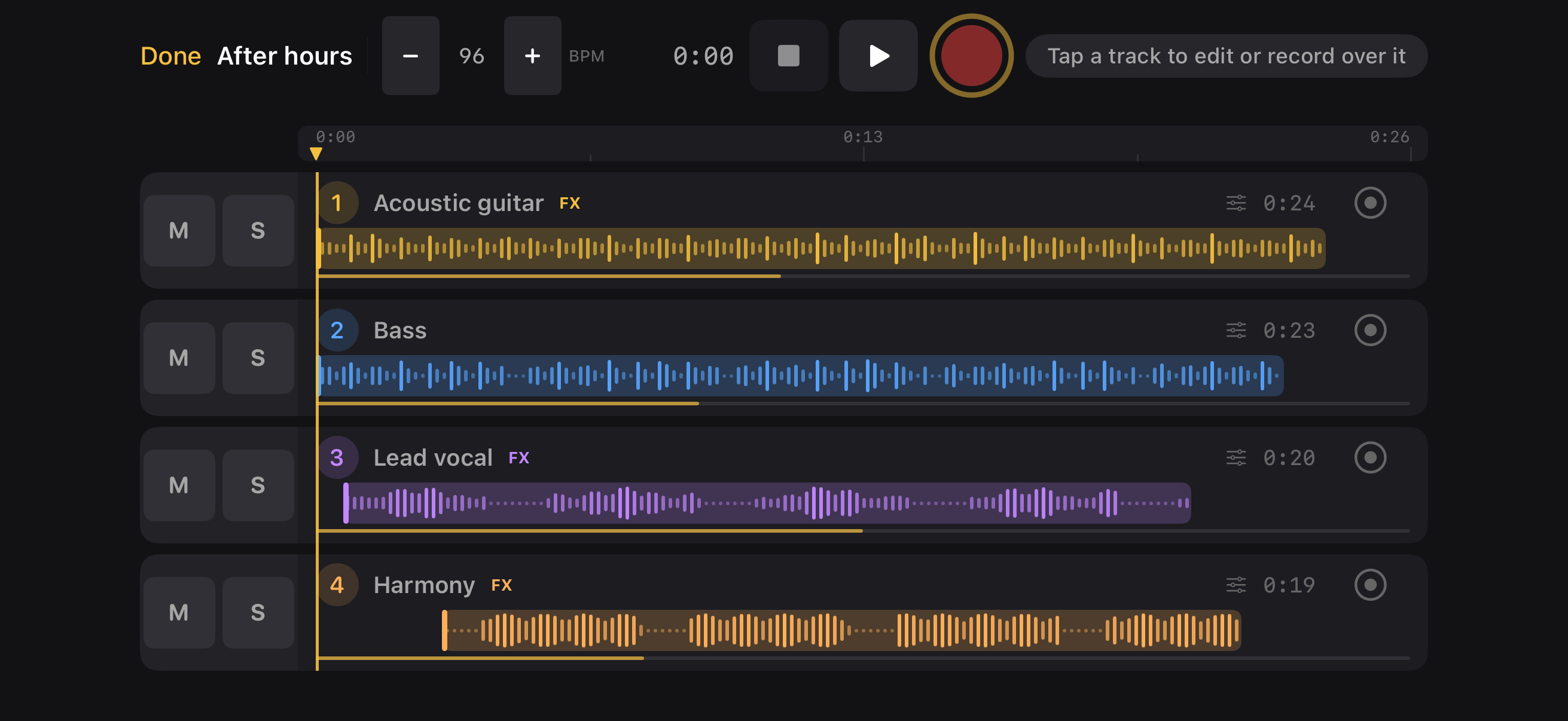The height and width of the screenshot is (721, 1568).
Task: Solo the Lead vocal track
Action: 258,485
